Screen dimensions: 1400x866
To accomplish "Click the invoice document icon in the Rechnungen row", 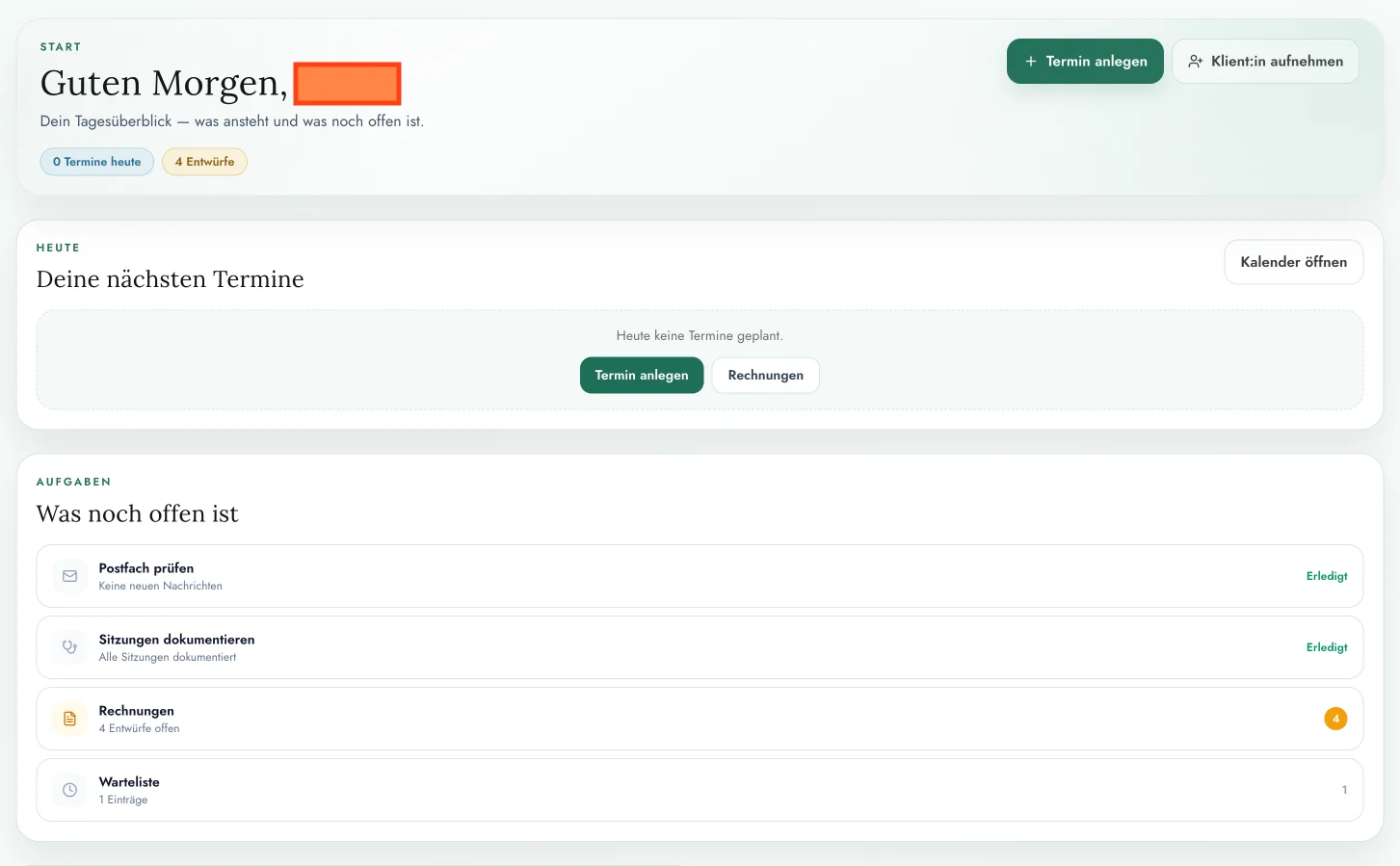I will 68,718.
